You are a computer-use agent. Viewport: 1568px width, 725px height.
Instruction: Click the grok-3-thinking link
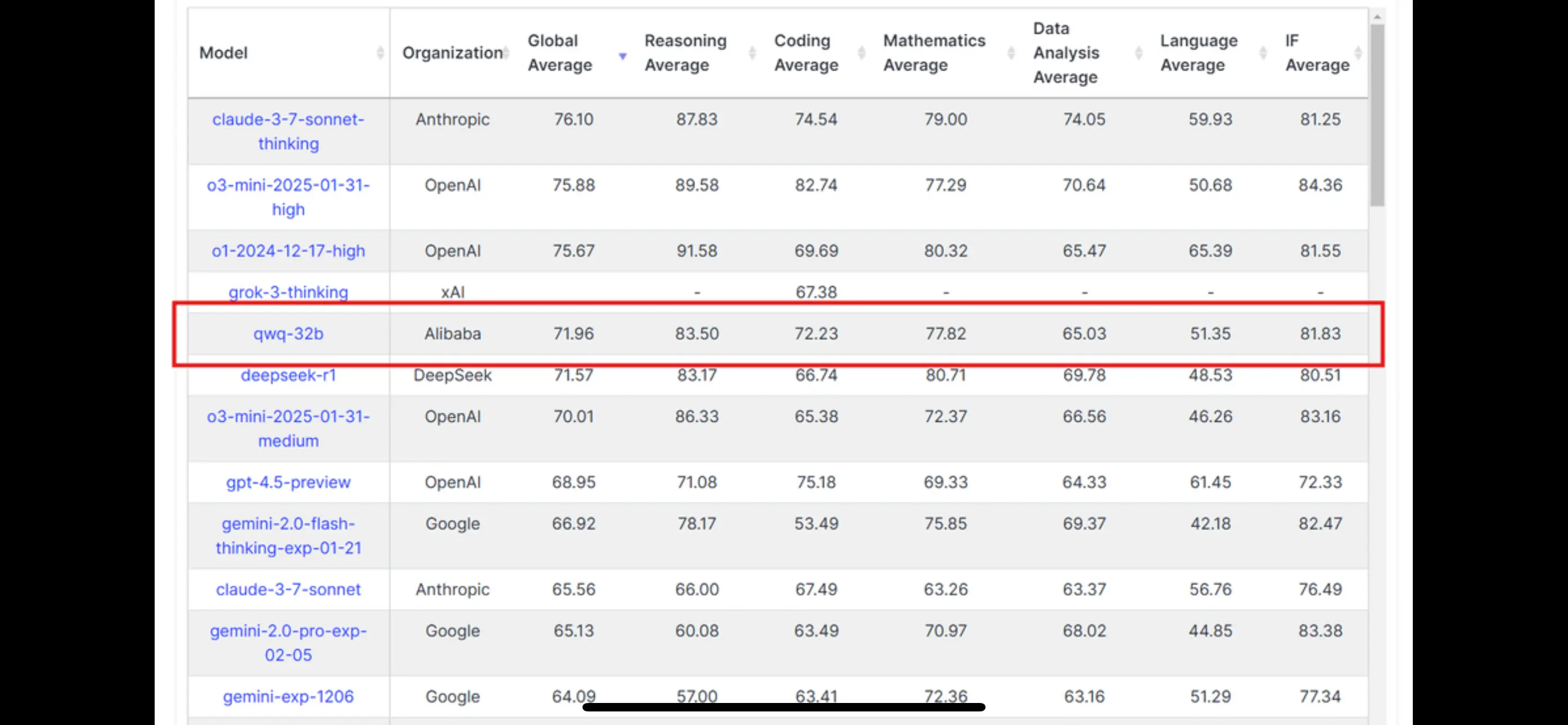coord(288,292)
